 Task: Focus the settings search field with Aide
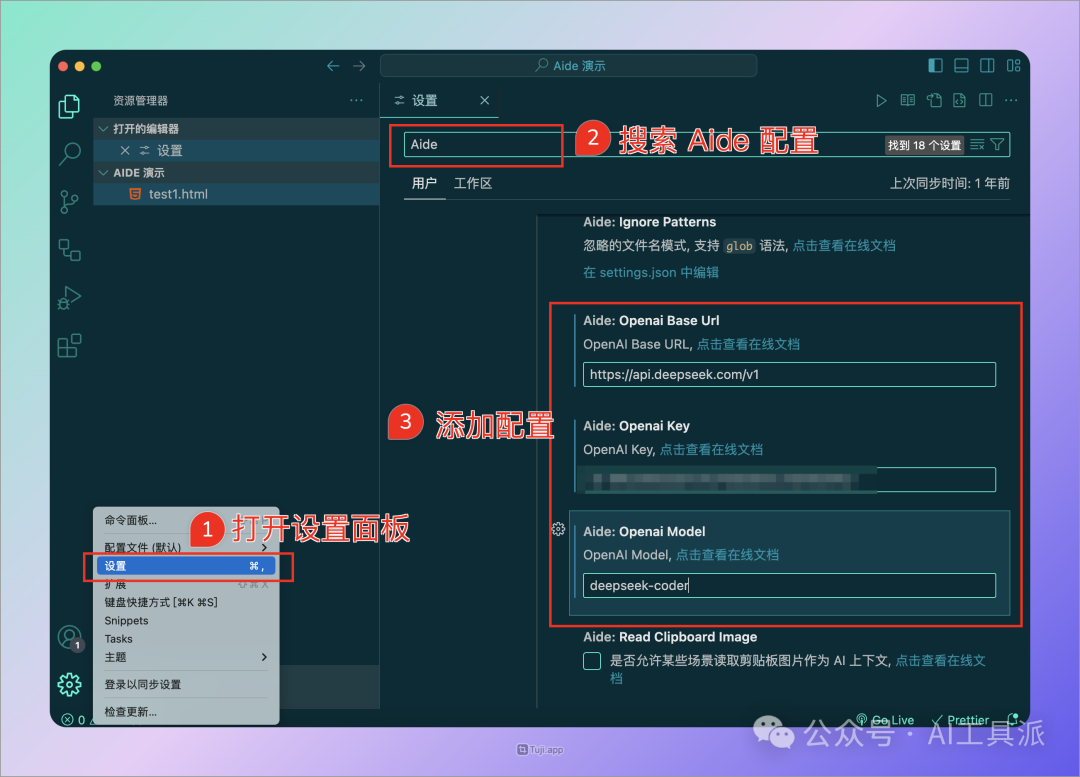click(707, 145)
